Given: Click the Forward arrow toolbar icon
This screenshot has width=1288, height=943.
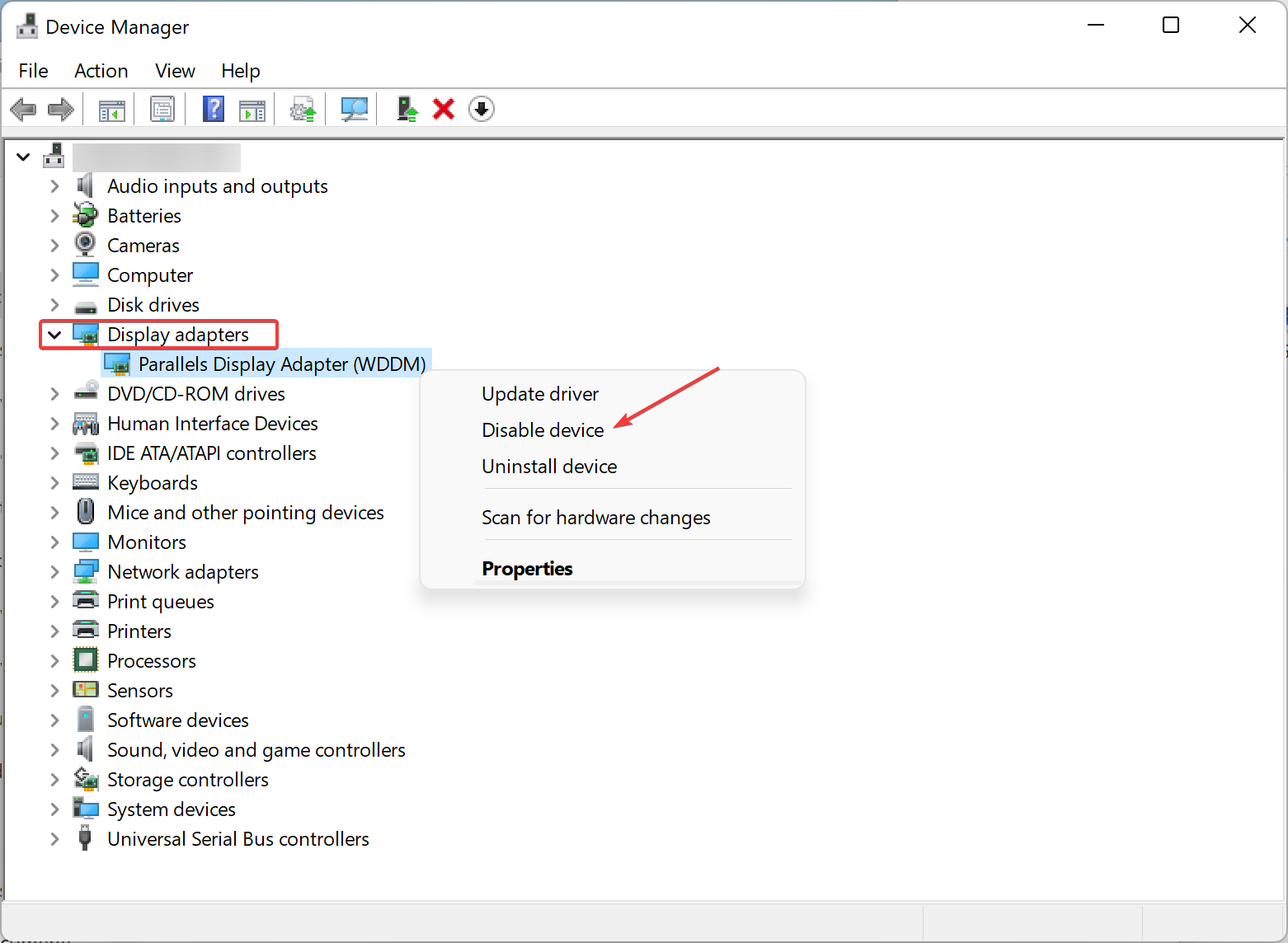Looking at the screenshot, I should click(61, 109).
